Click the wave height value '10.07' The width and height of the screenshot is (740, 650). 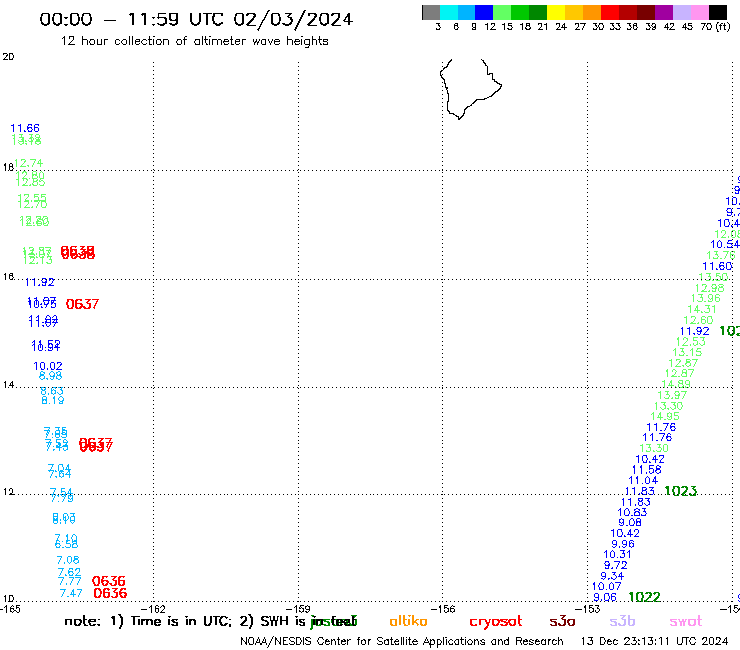click(x=606, y=586)
